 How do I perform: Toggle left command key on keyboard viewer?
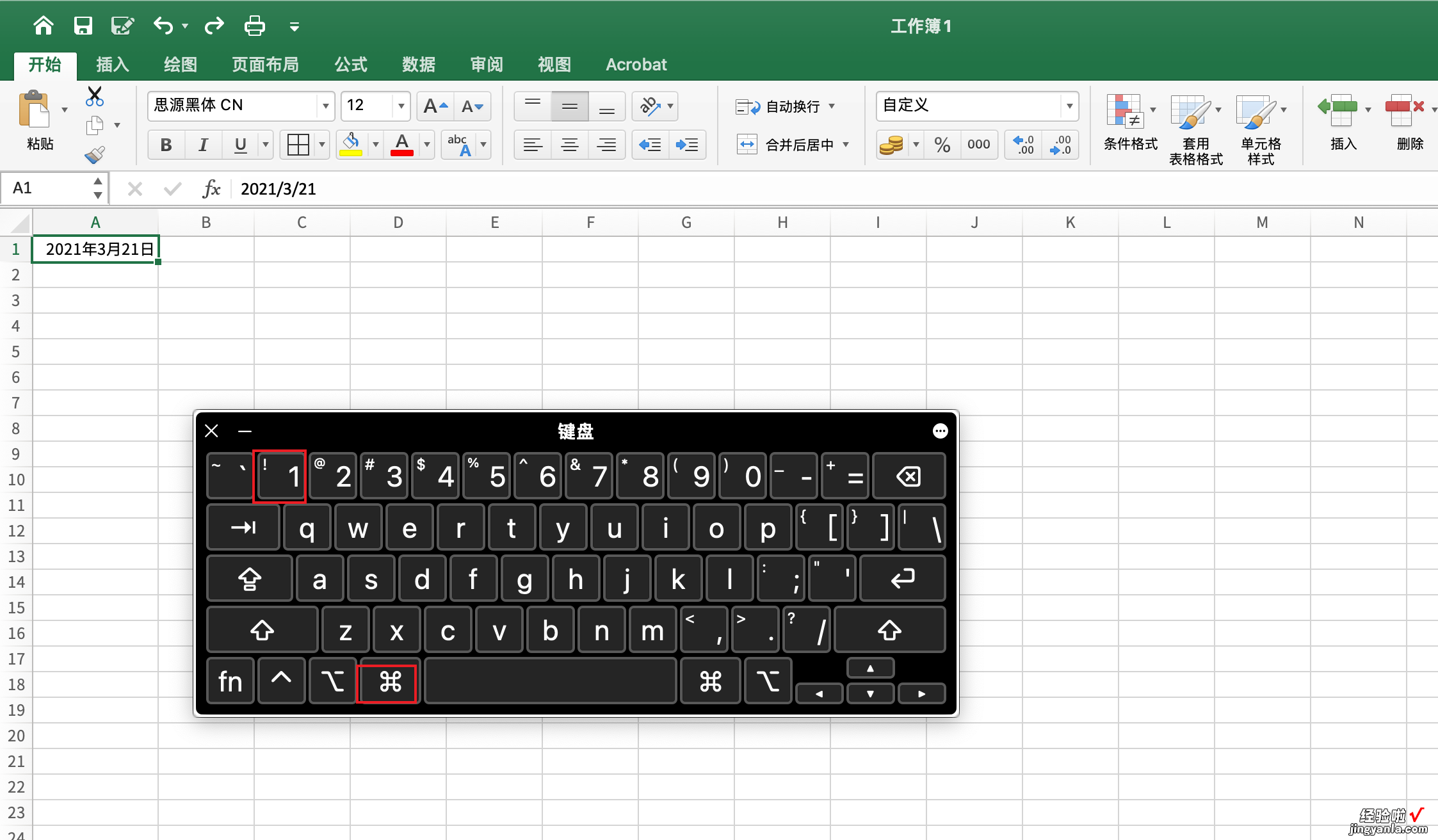click(390, 681)
